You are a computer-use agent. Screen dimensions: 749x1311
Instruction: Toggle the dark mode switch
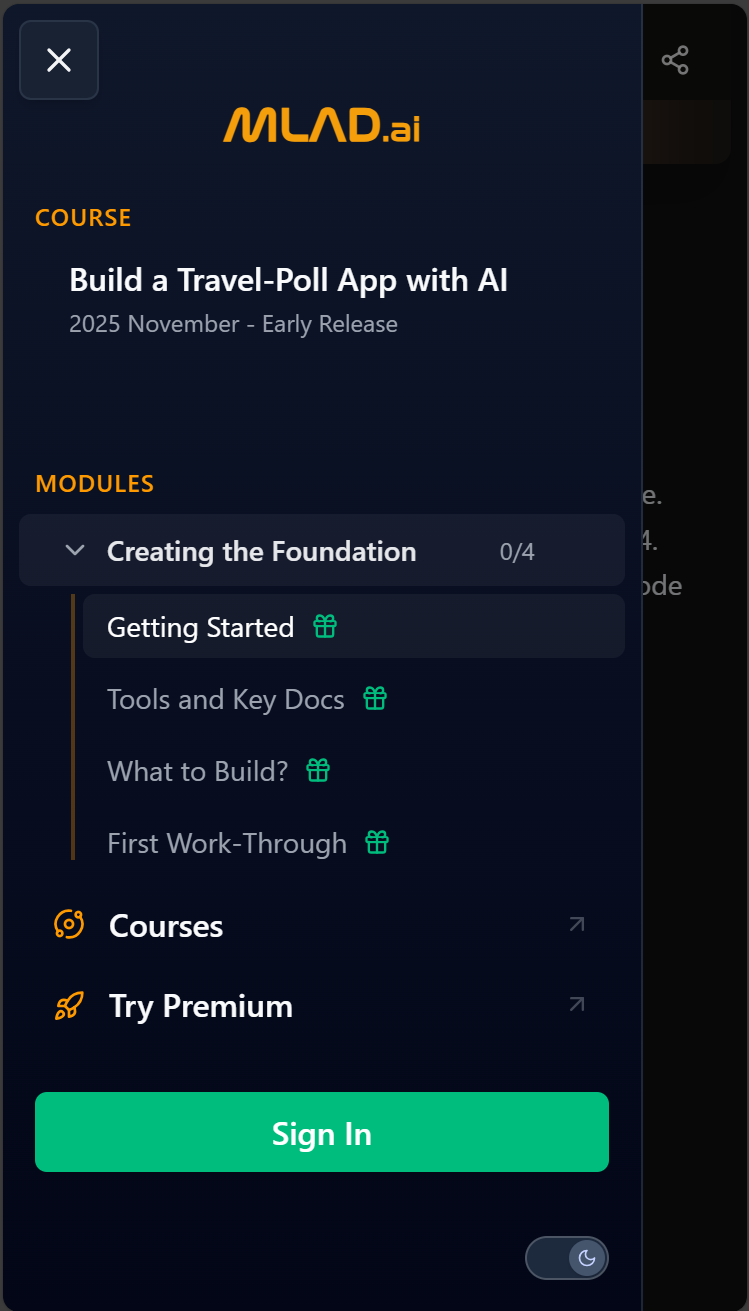pos(567,1258)
